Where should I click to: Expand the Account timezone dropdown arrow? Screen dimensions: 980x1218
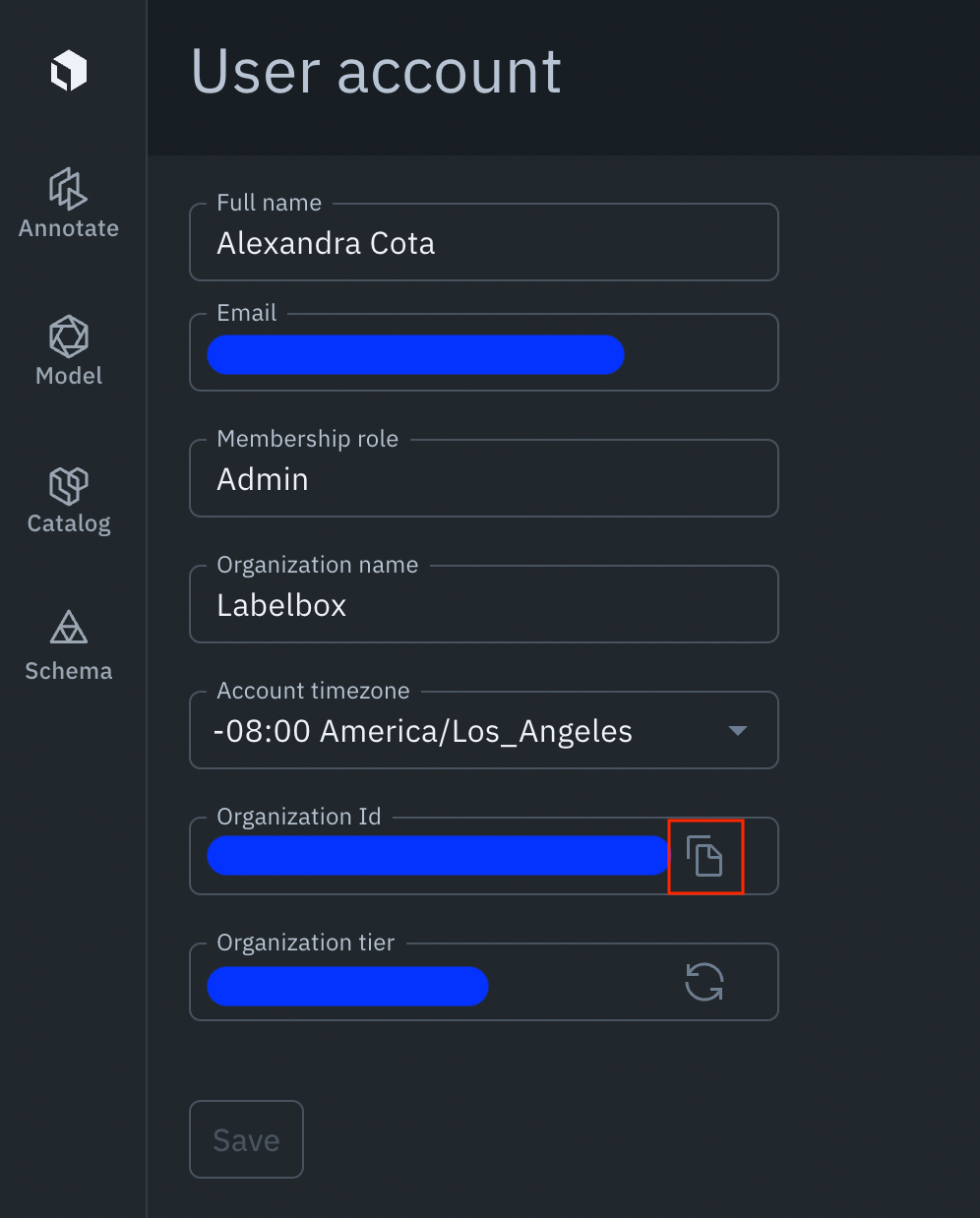(x=738, y=730)
